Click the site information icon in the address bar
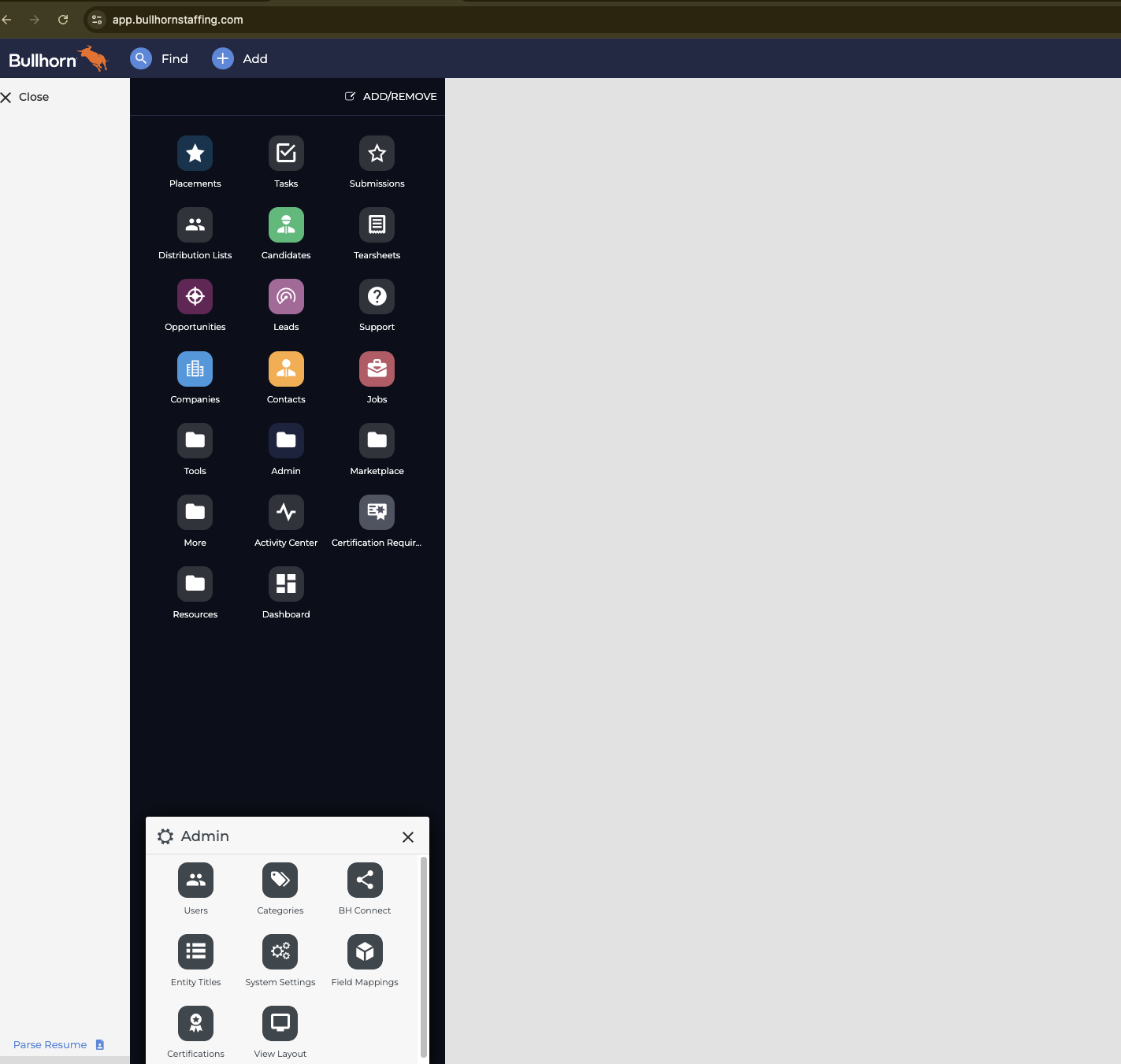1121x1064 pixels. coord(97,20)
